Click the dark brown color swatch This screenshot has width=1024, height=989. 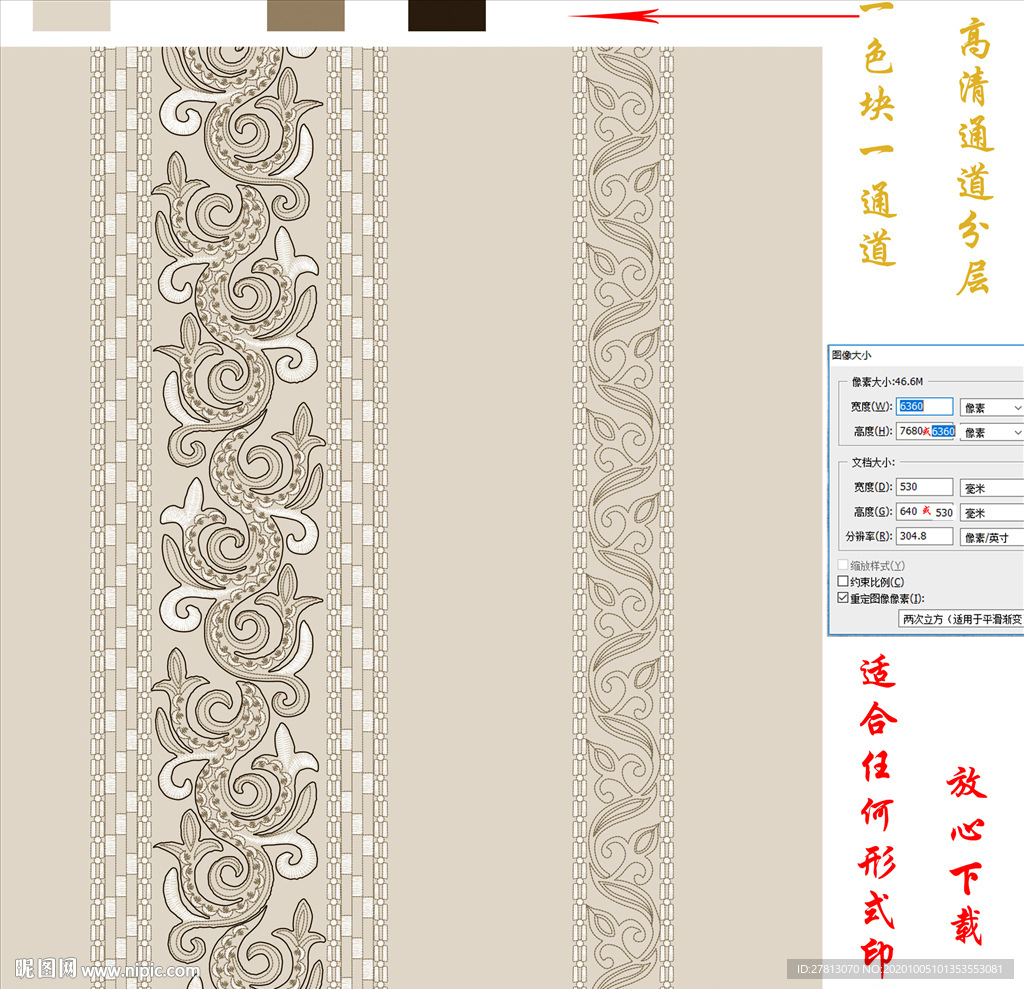pyautogui.click(x=447, y=15)
